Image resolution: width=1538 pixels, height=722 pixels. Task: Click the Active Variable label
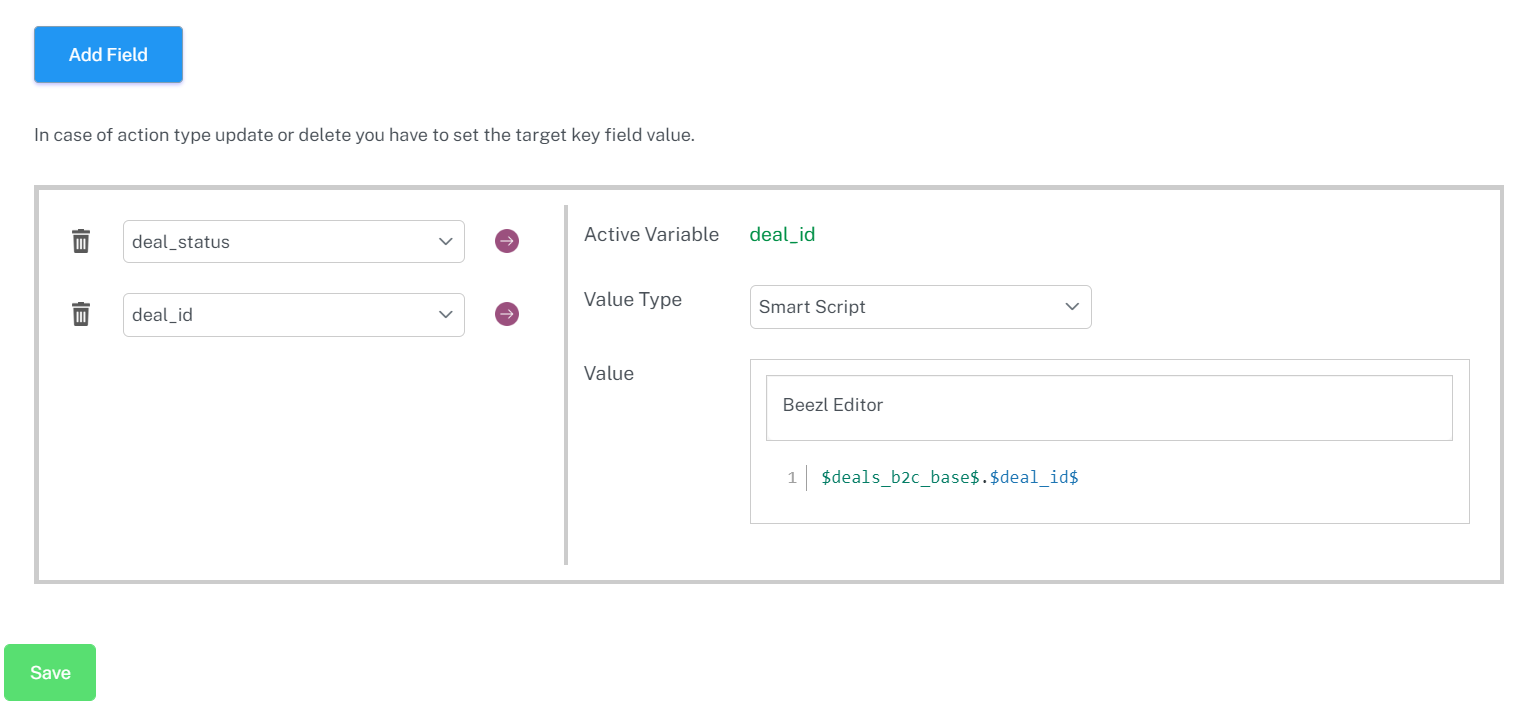[x=651, y=235]
